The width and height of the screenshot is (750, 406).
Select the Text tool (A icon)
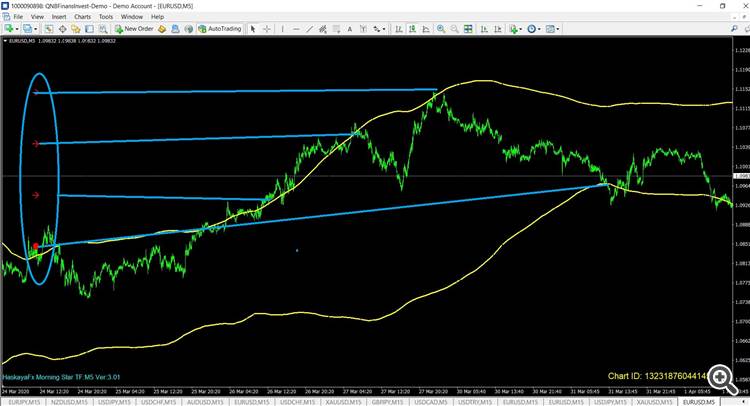click(350, 29)
